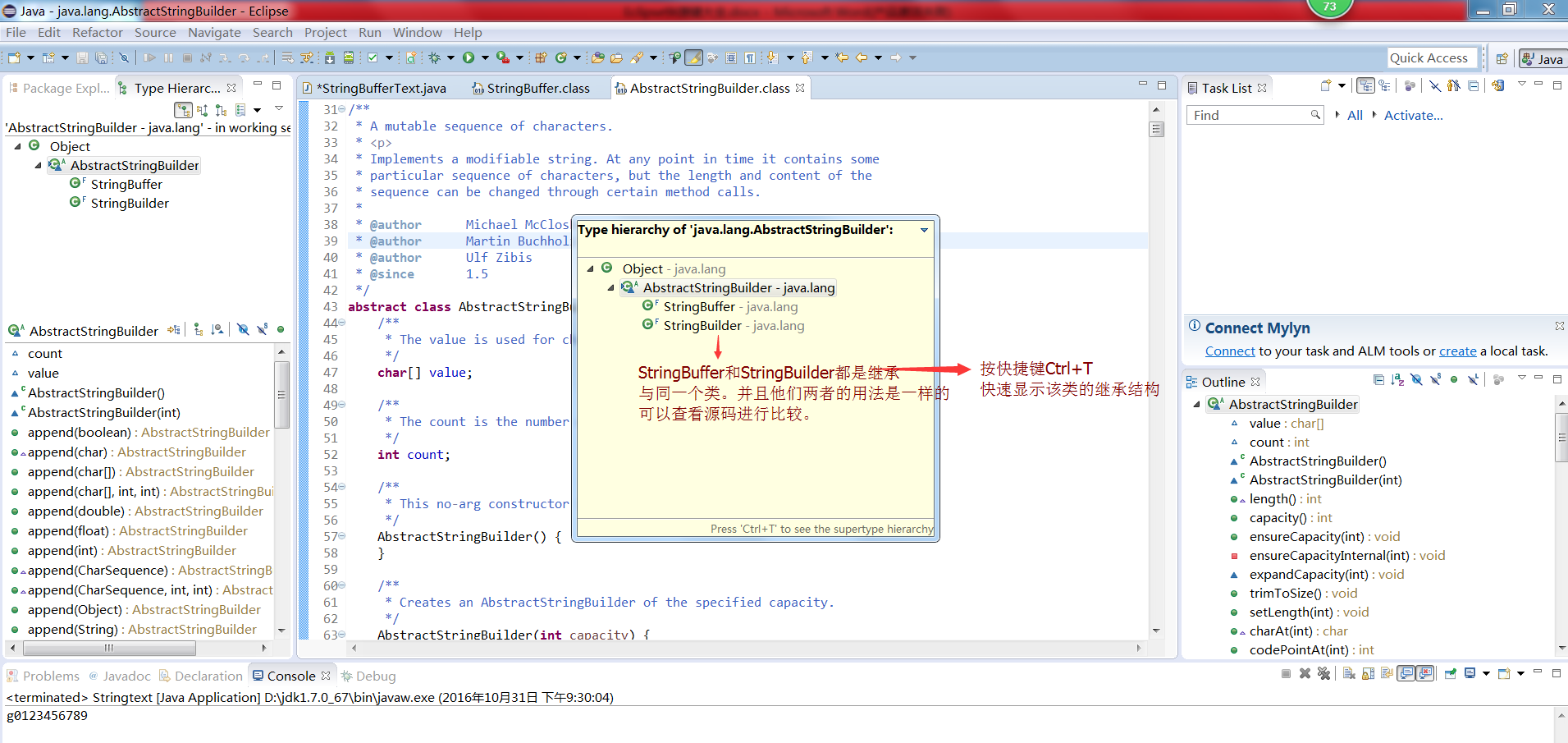Switch to the StringBuffer.class editor tab

(x=530, y=88)
